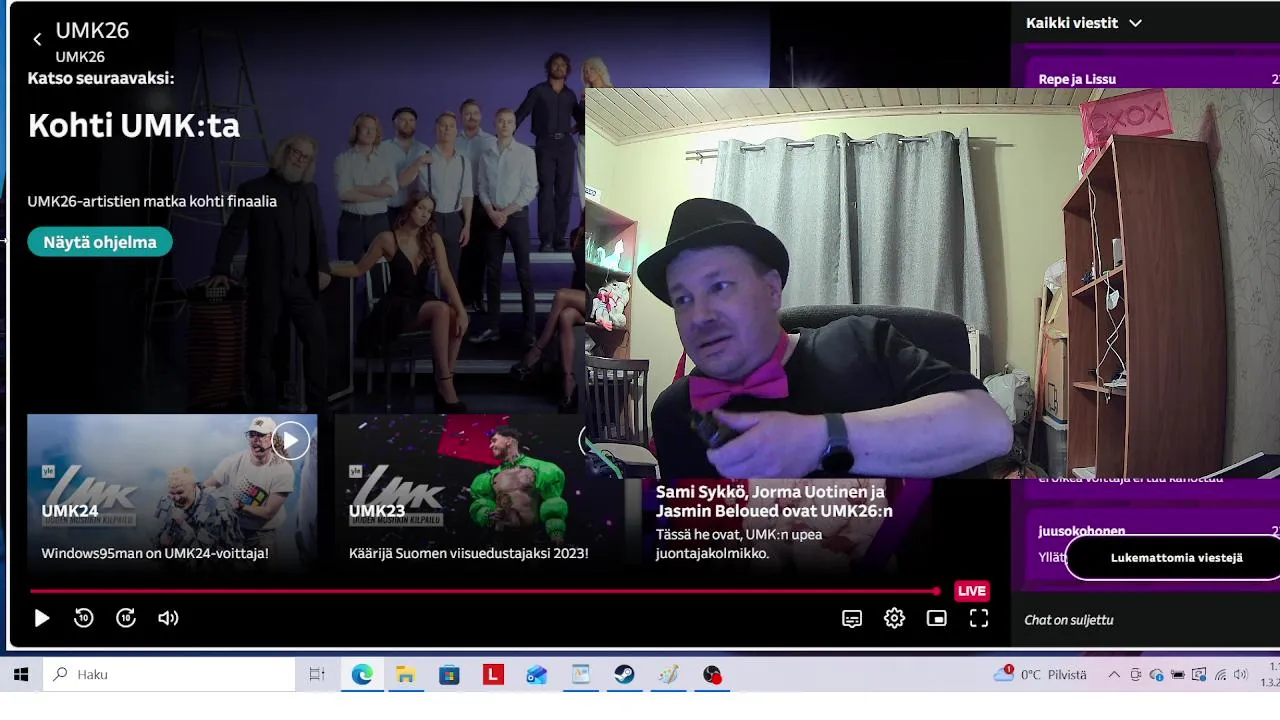Enable picture-in-picture mode
The width and height of the screenshot is (1280, 720).
[x=936, y=619]
